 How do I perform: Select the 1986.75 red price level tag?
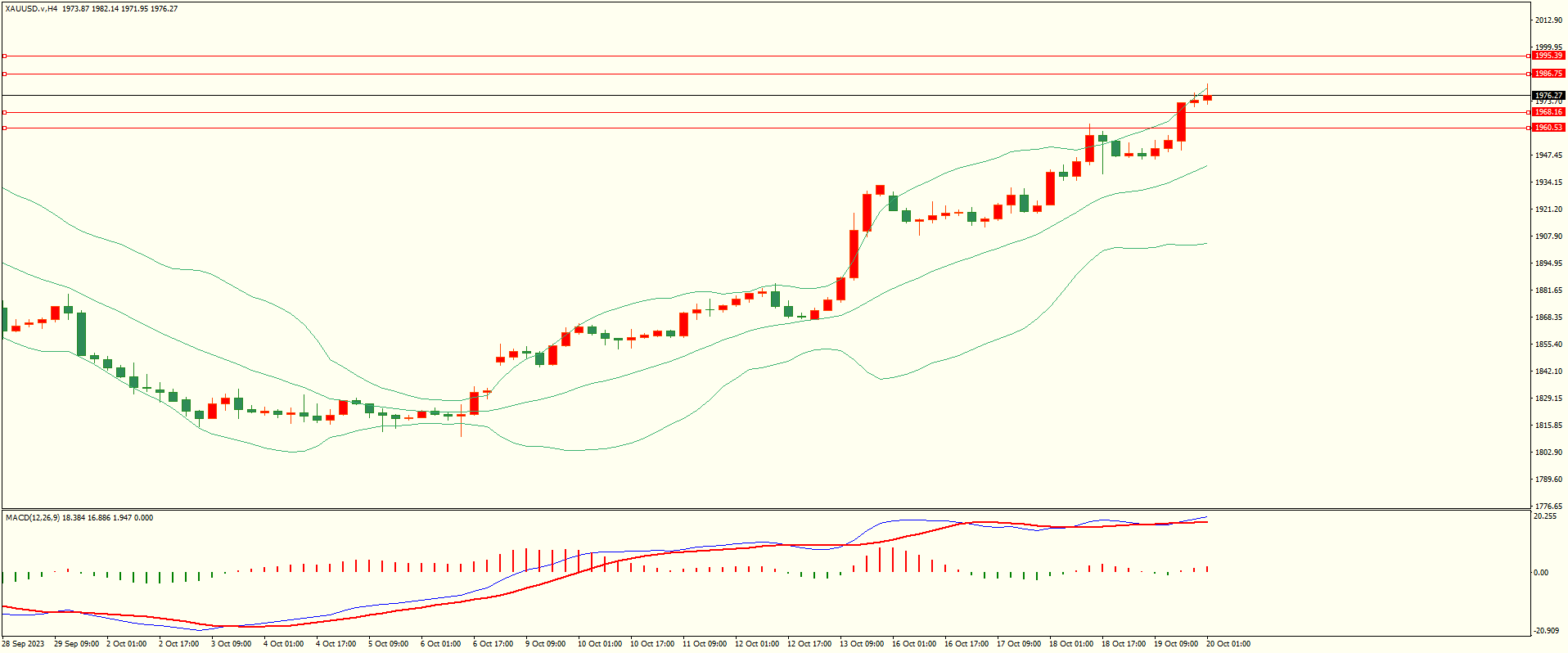pyautogui.click(x=1548, y=74)
